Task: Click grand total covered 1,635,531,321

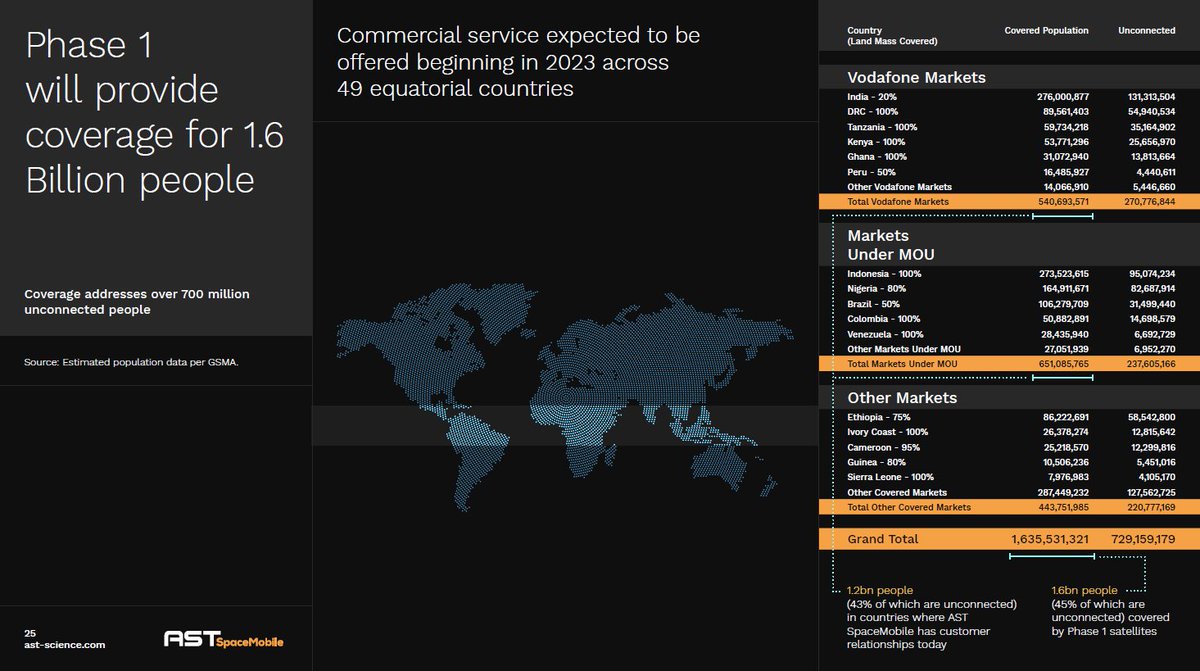Action: (x=1050, y=539)
